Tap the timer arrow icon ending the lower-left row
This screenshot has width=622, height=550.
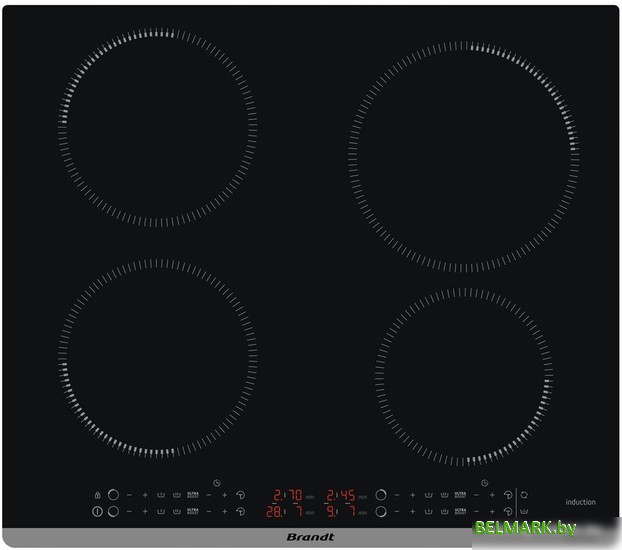click(241, 511)
